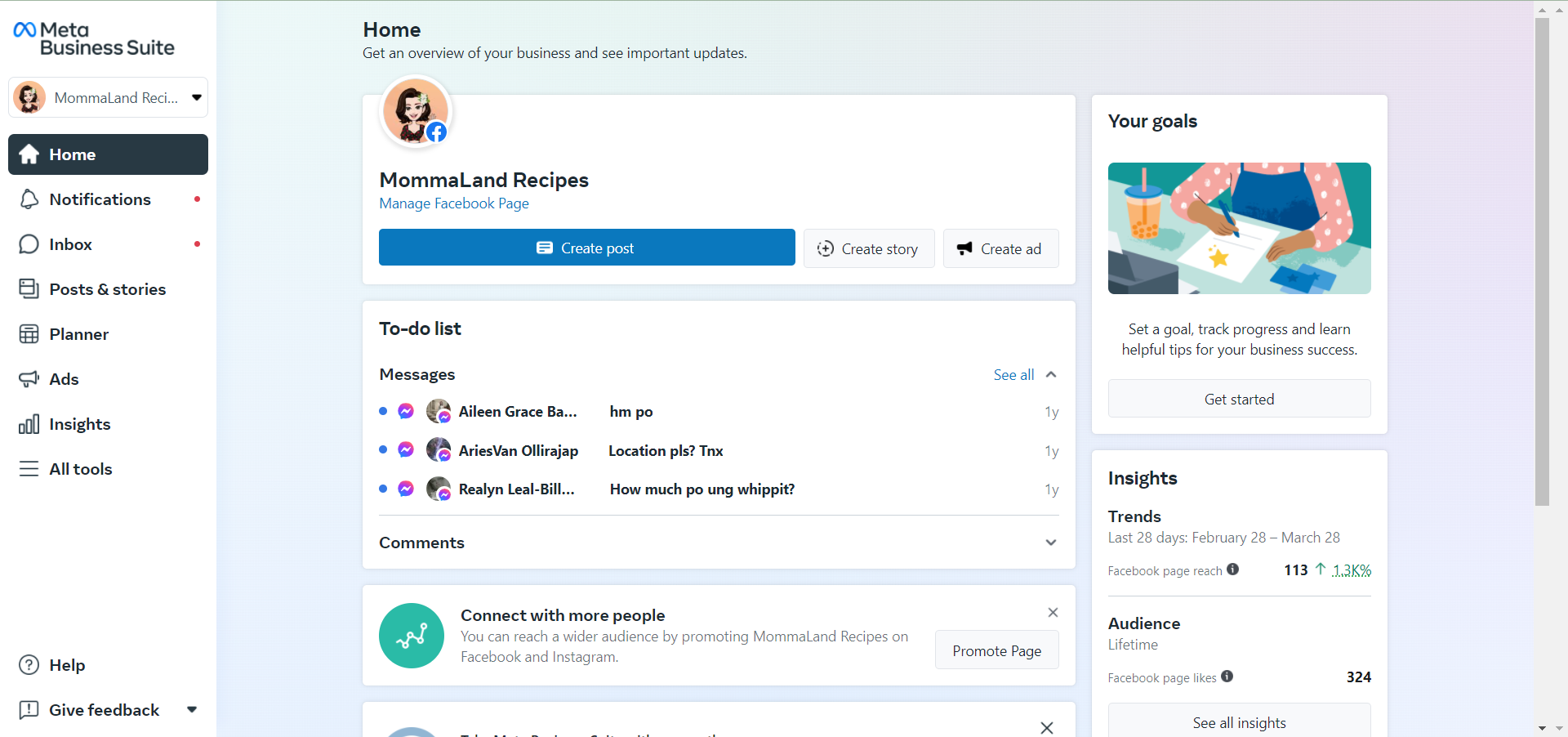Click the Give feedback flag icon
This screenshot has height=737, width=1568.
[x=29, y=710]
